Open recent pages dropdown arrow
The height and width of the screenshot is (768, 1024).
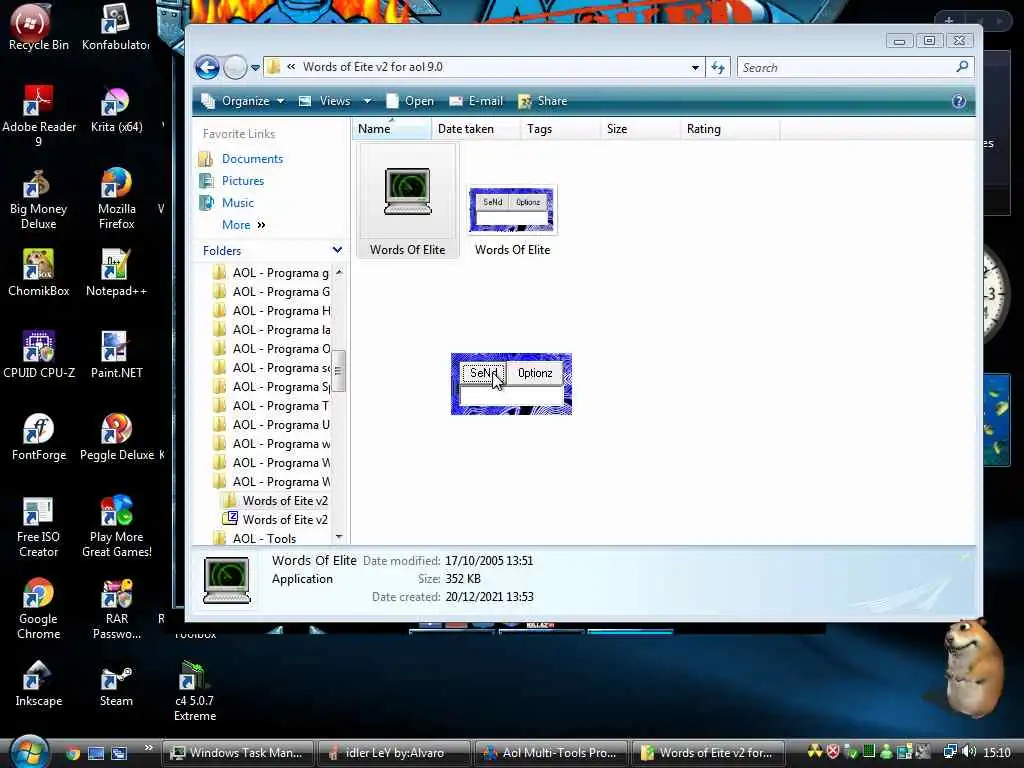[x=255, y=67]
